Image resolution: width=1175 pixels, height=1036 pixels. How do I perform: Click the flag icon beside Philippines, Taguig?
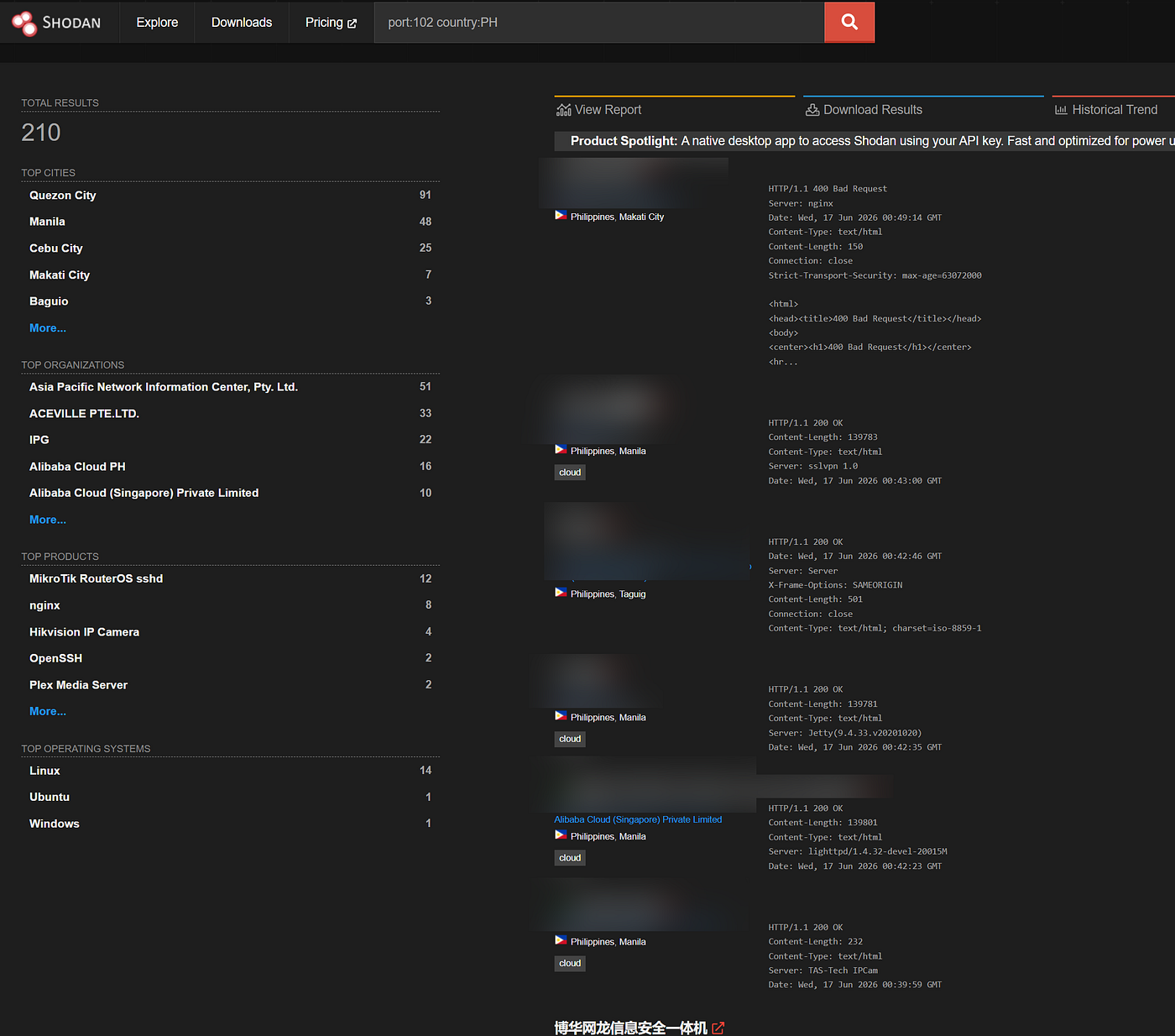[561, 593]
